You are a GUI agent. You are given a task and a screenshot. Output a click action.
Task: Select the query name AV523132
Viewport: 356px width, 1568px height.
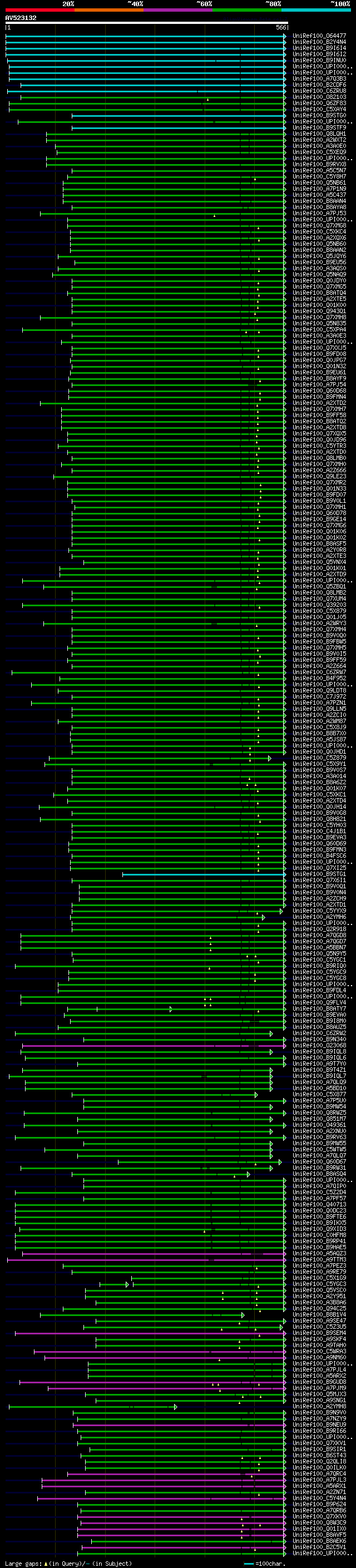coord(21,18)
